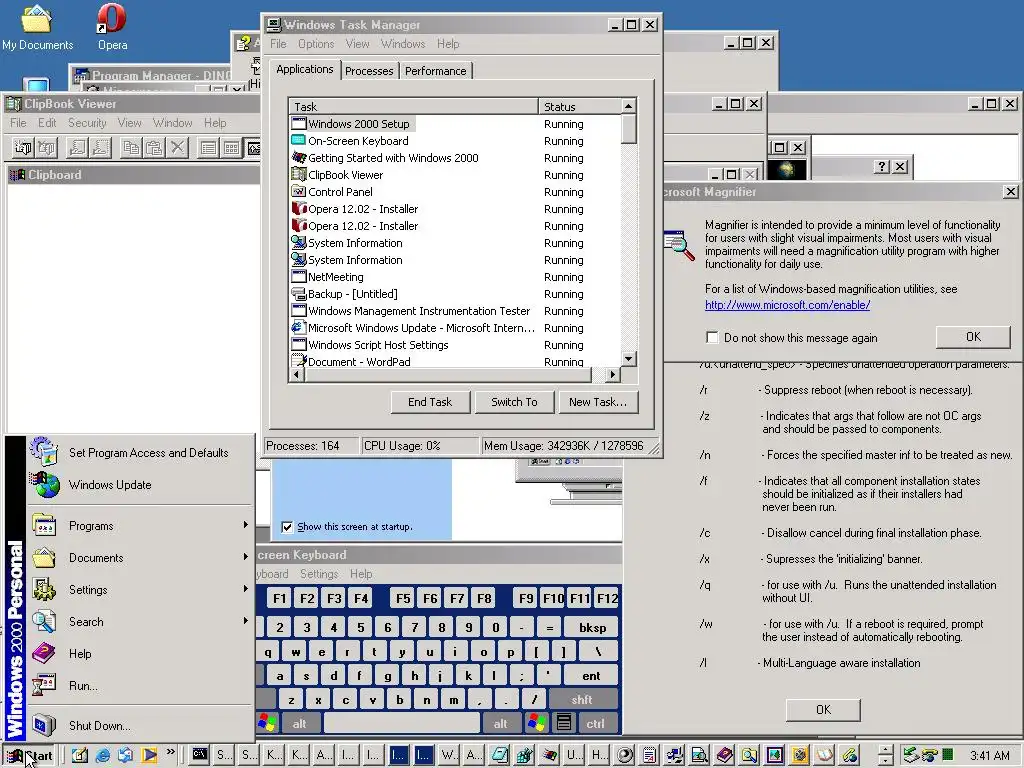Click Show Desktop icon in Quick Launch
1024x768 pixels.
click(80, 756)
